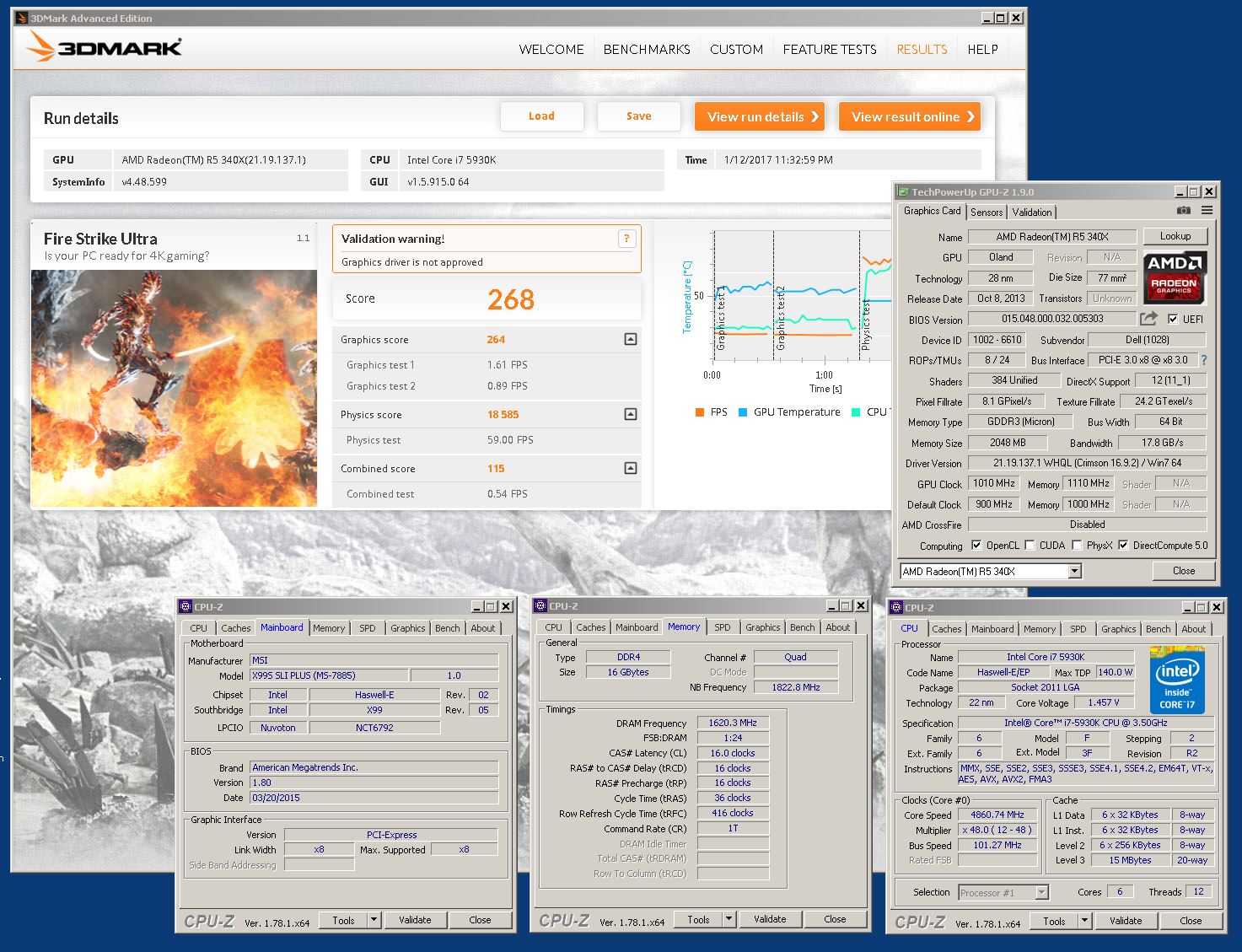
Task: Open SPD tab in the CPU-Z Memory window
Action: coord(723,627)
